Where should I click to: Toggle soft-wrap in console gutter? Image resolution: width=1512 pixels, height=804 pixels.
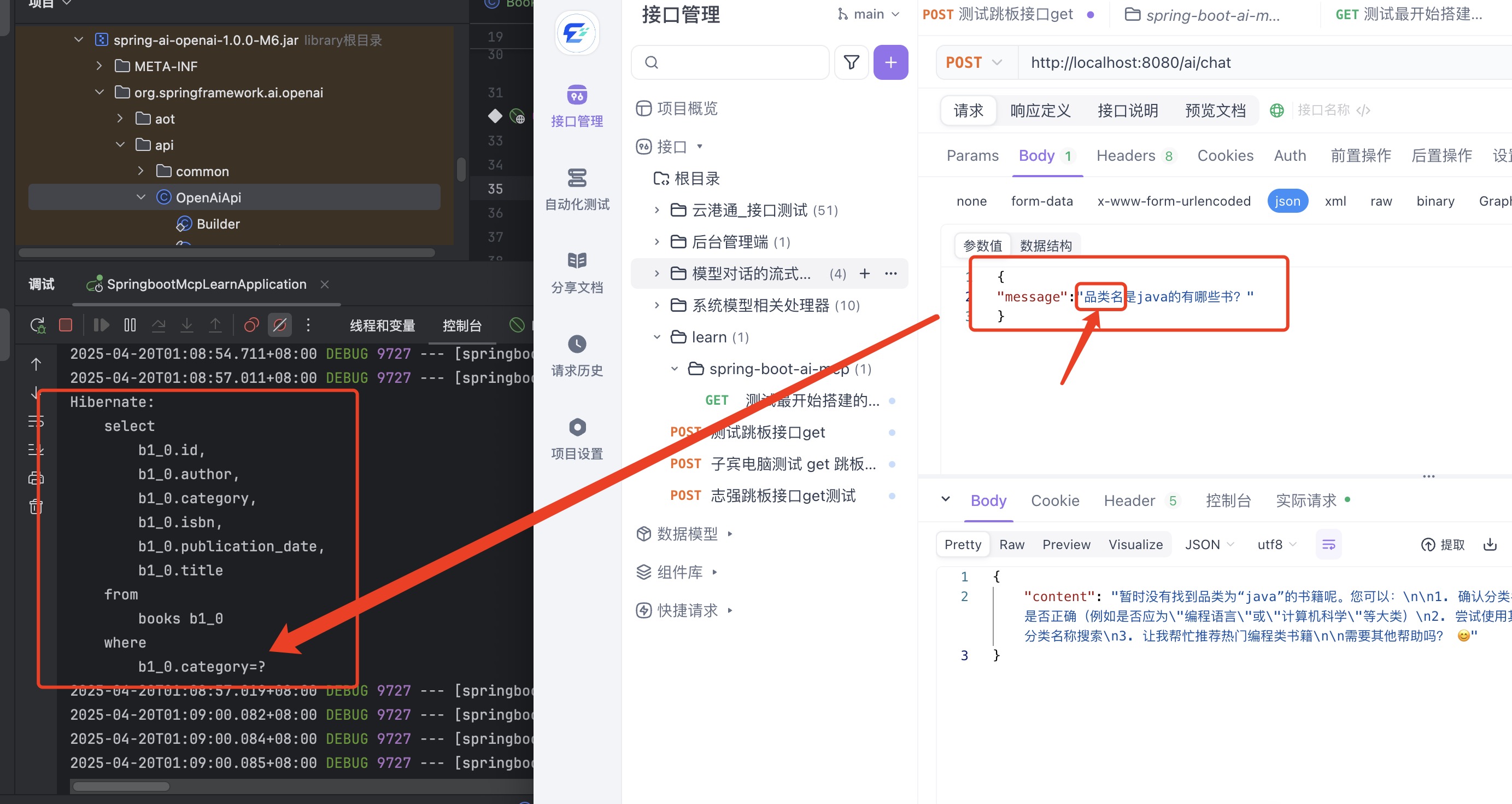click(x=36, y=421)
